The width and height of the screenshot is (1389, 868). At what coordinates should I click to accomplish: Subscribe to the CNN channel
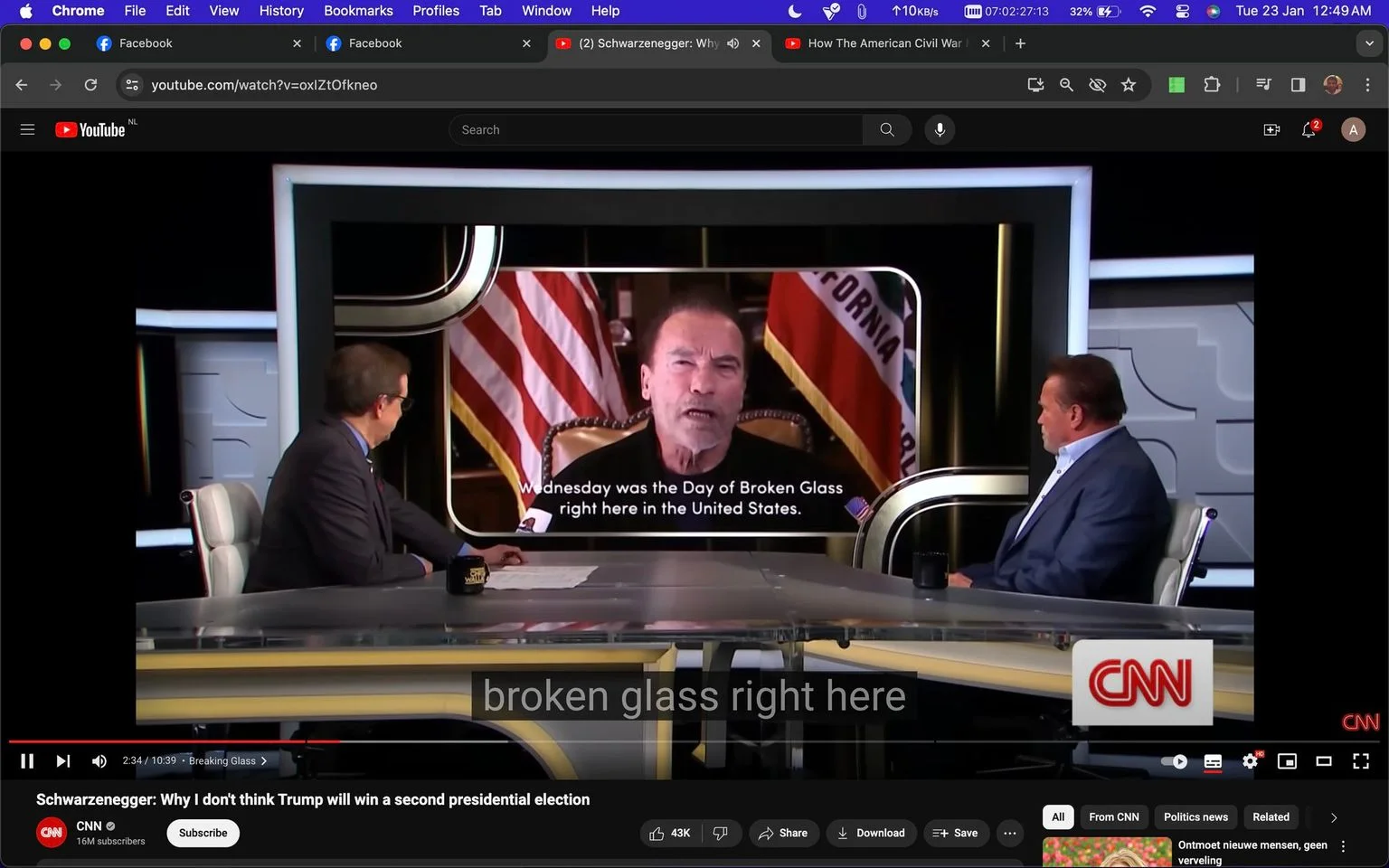pyautogui.click(x=203, y=833)
